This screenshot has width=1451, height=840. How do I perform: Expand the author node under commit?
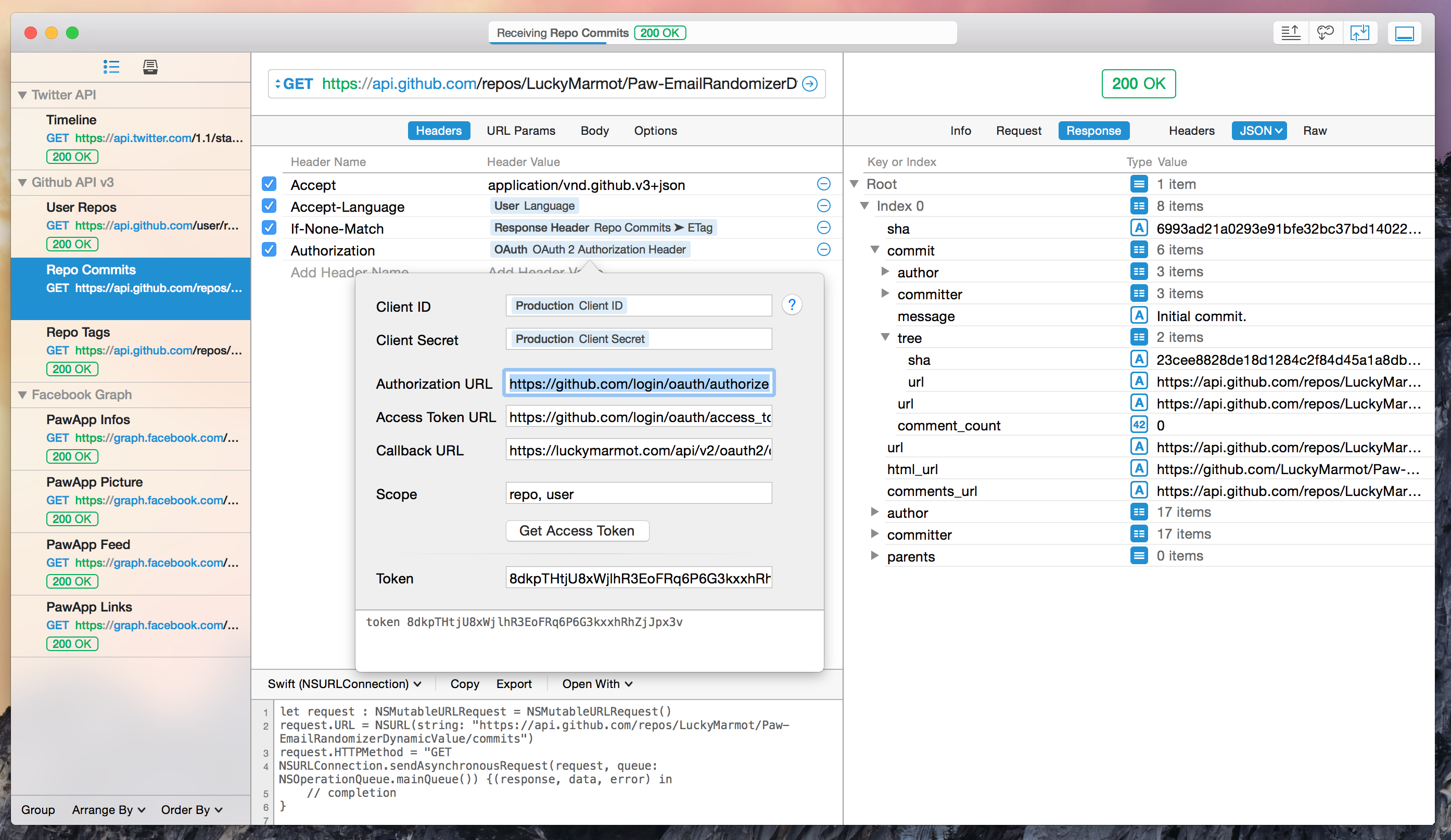885,272
